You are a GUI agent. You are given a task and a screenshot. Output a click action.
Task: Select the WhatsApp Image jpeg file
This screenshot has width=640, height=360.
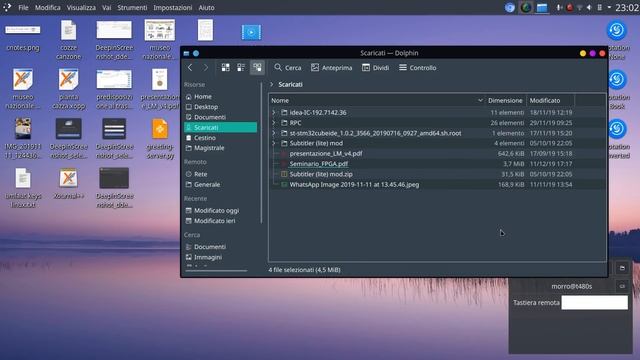click(x=354, y=184)
